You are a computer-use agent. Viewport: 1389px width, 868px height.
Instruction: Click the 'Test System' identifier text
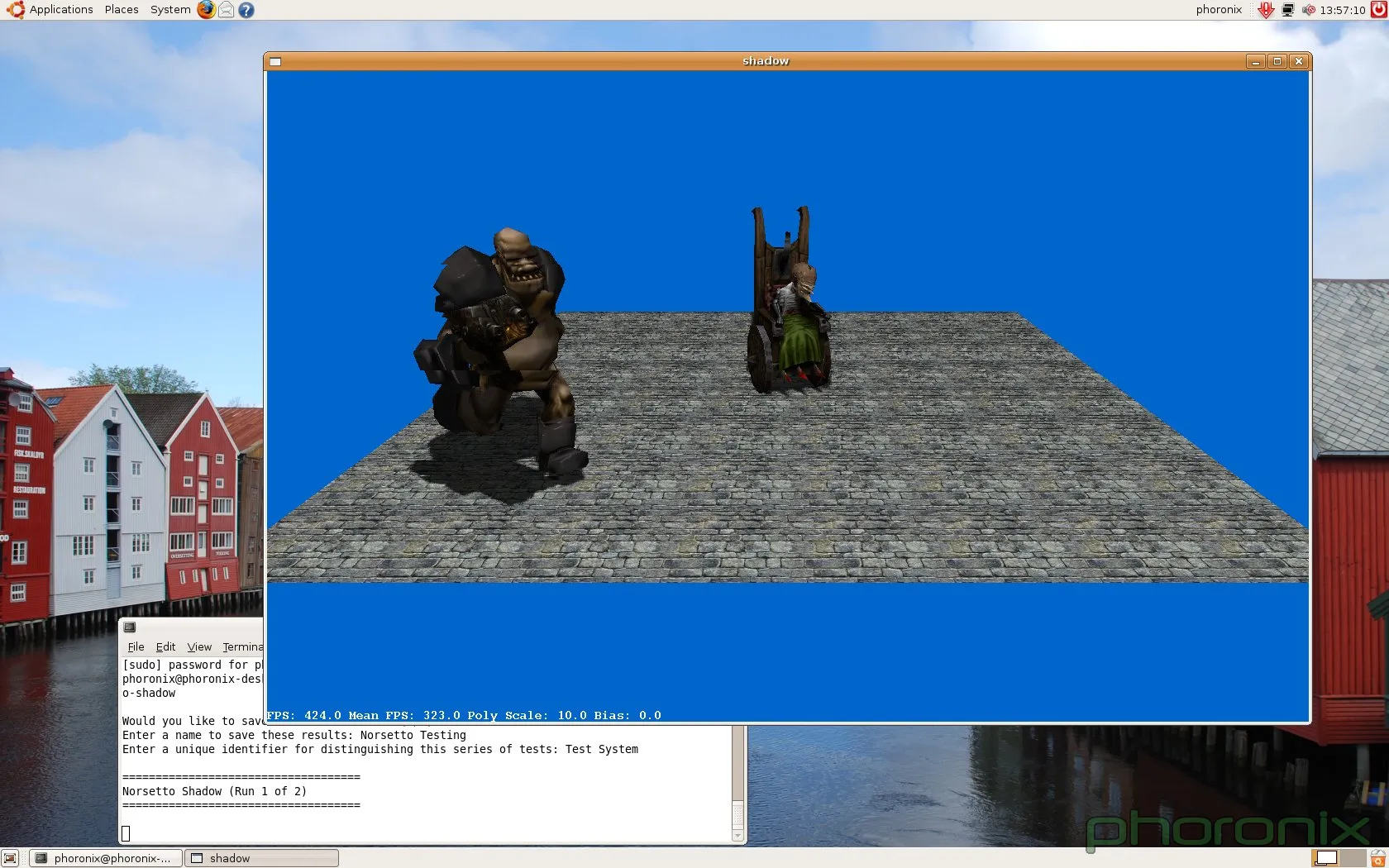point(602,749)
